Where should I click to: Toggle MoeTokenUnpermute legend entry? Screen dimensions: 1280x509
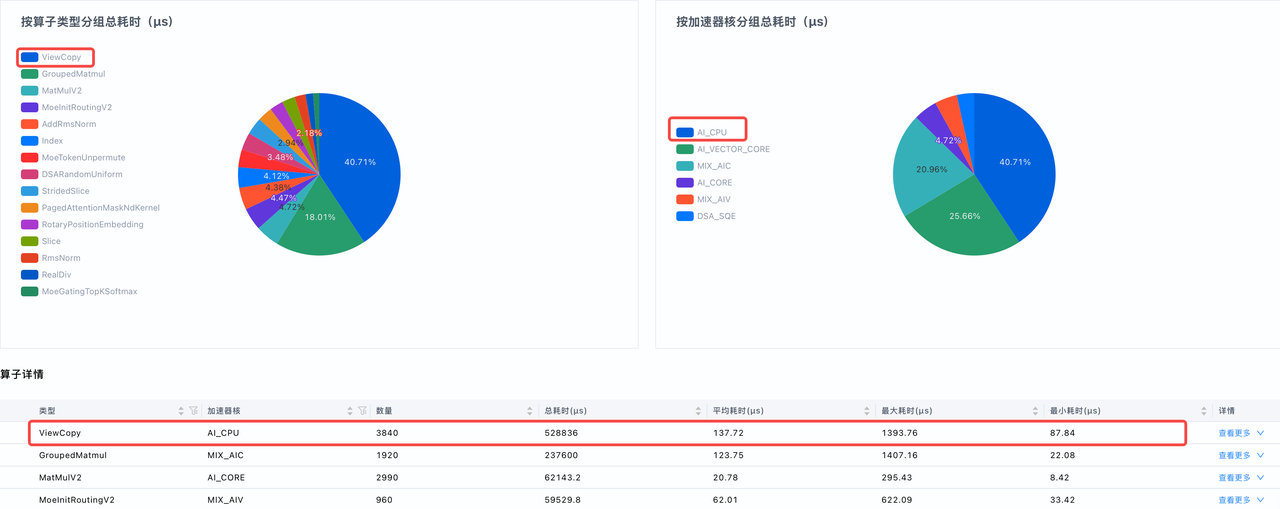73,158
